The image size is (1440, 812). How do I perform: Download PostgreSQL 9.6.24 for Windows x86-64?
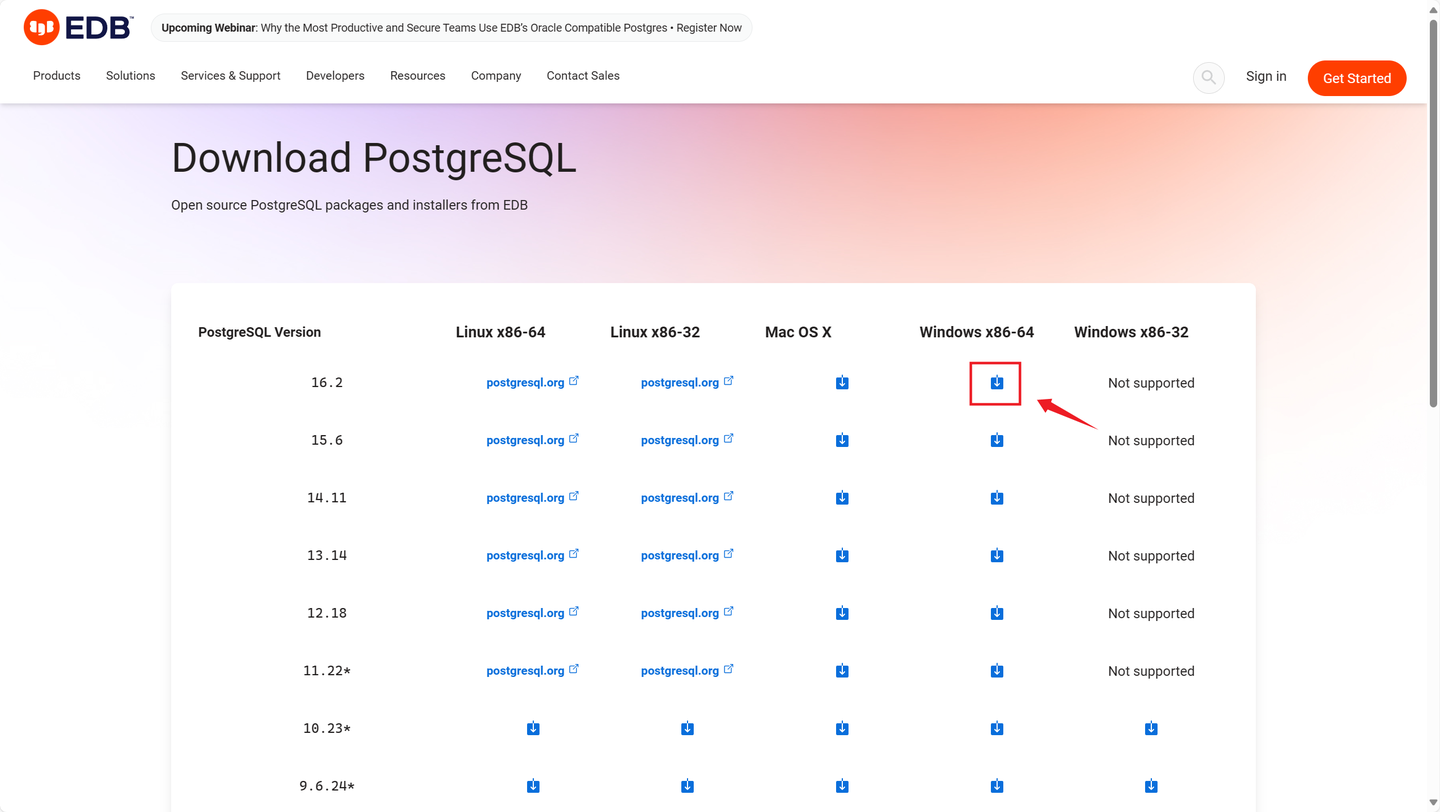(997, 786)
